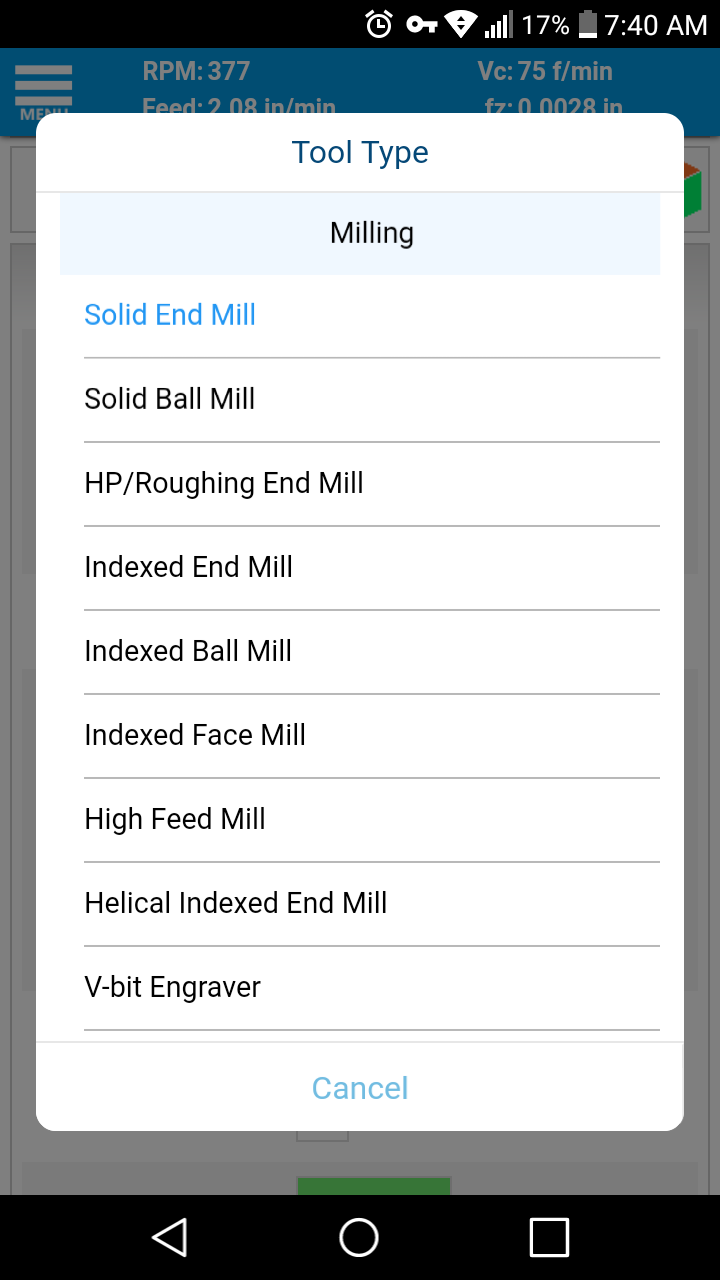The image size is (720, 1280).
Task: Tap the alarm clock status icon
Action: 379,24
